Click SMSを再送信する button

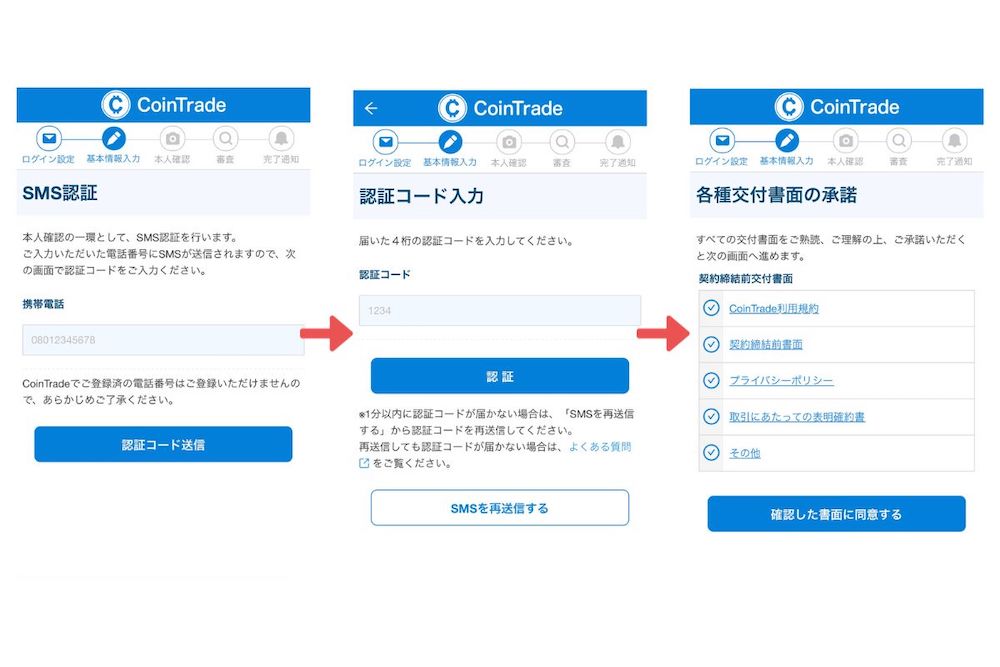[500, 508]
